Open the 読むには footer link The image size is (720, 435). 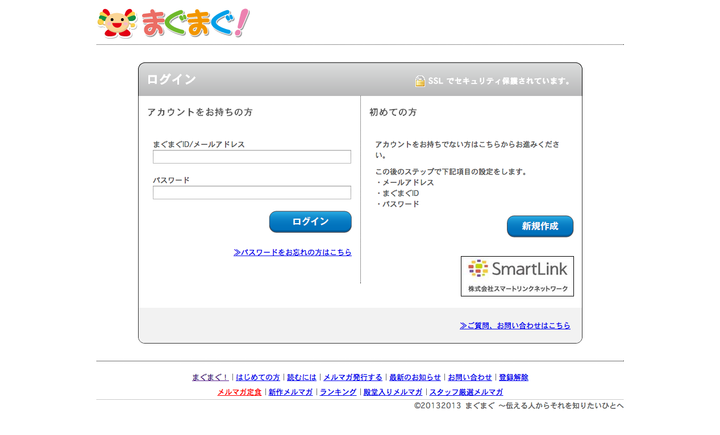pyautogui.click(x=302, y=377)
